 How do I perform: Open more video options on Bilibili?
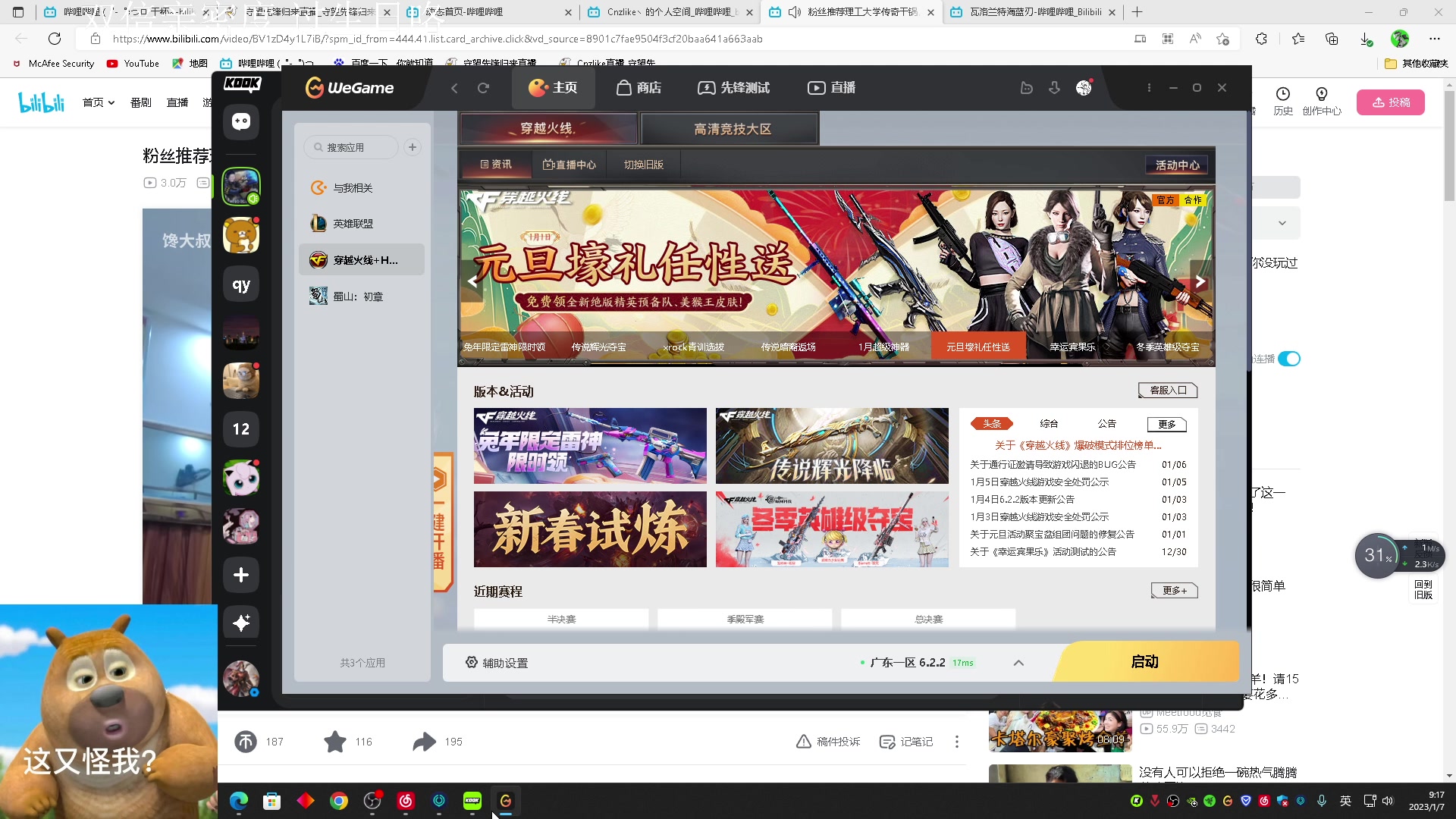(957, 742)
